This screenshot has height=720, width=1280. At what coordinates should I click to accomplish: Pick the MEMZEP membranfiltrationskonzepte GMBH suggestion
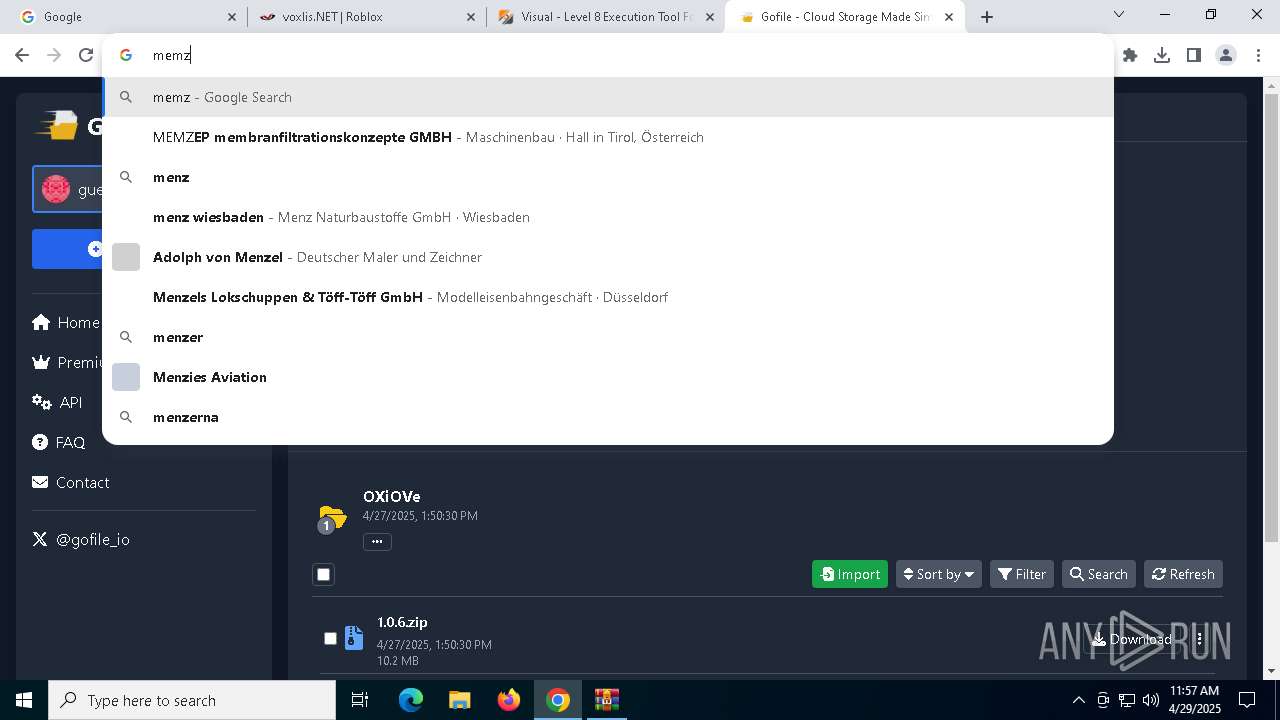(x=608, y=137)
